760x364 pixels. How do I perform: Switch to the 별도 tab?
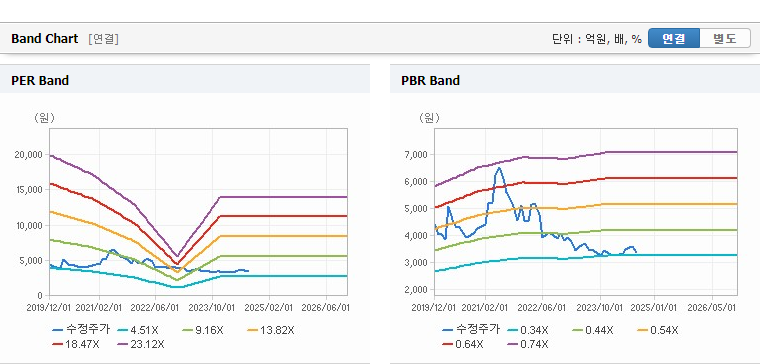[725, 38]
